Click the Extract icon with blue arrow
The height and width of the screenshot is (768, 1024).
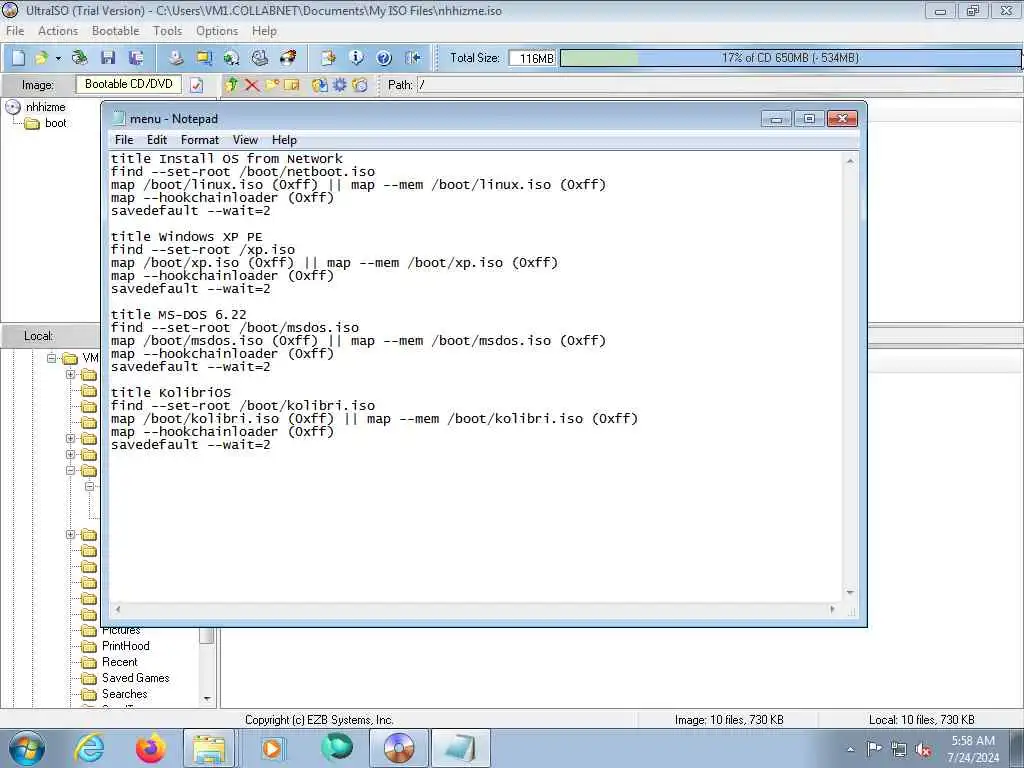coord(319,85)
